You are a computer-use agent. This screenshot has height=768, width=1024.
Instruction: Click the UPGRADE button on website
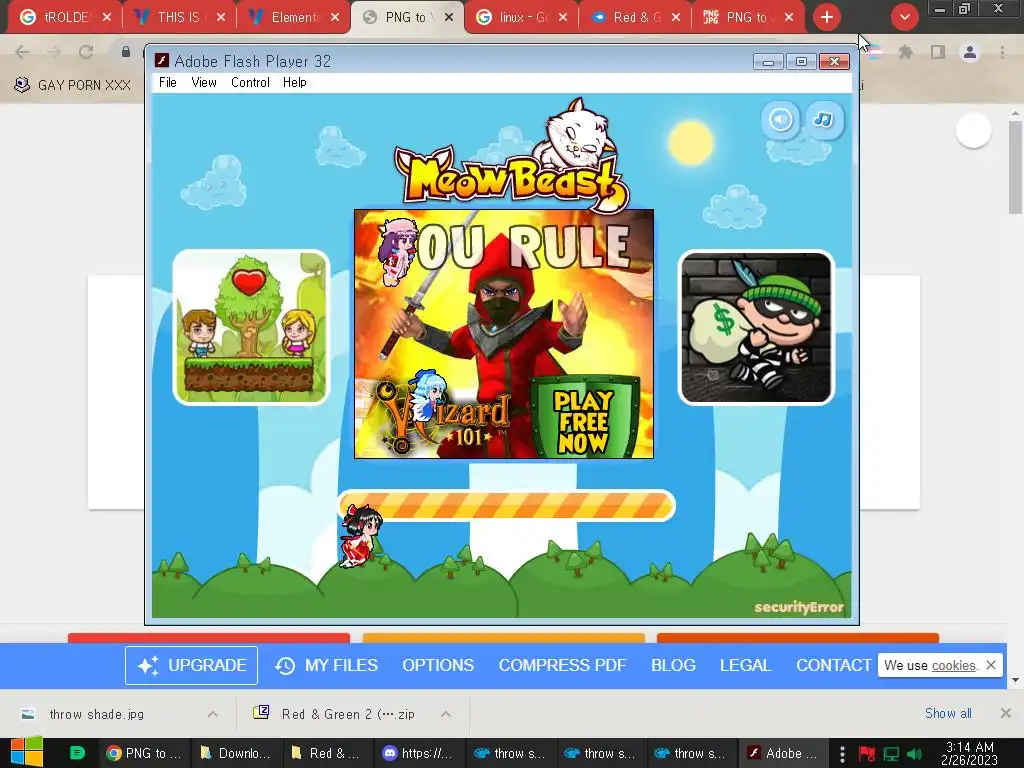[191, 665]
